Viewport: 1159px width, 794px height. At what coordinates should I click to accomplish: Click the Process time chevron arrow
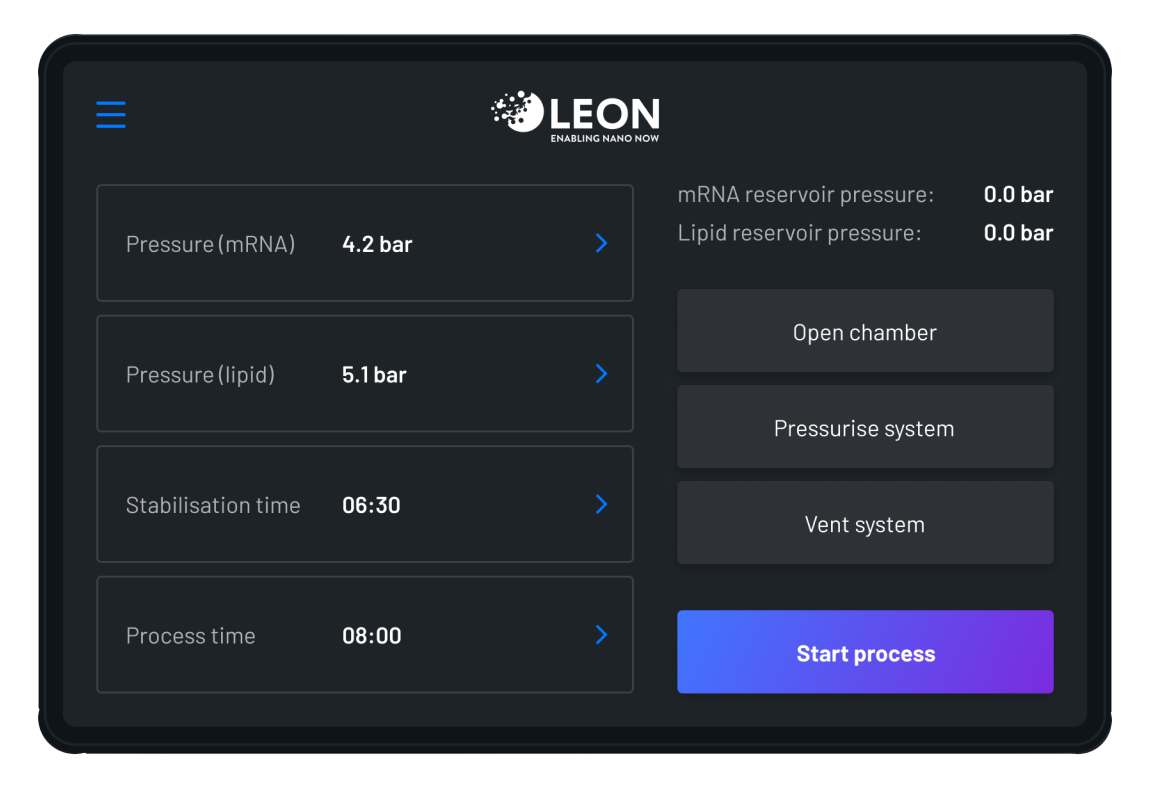pos(601,634)
